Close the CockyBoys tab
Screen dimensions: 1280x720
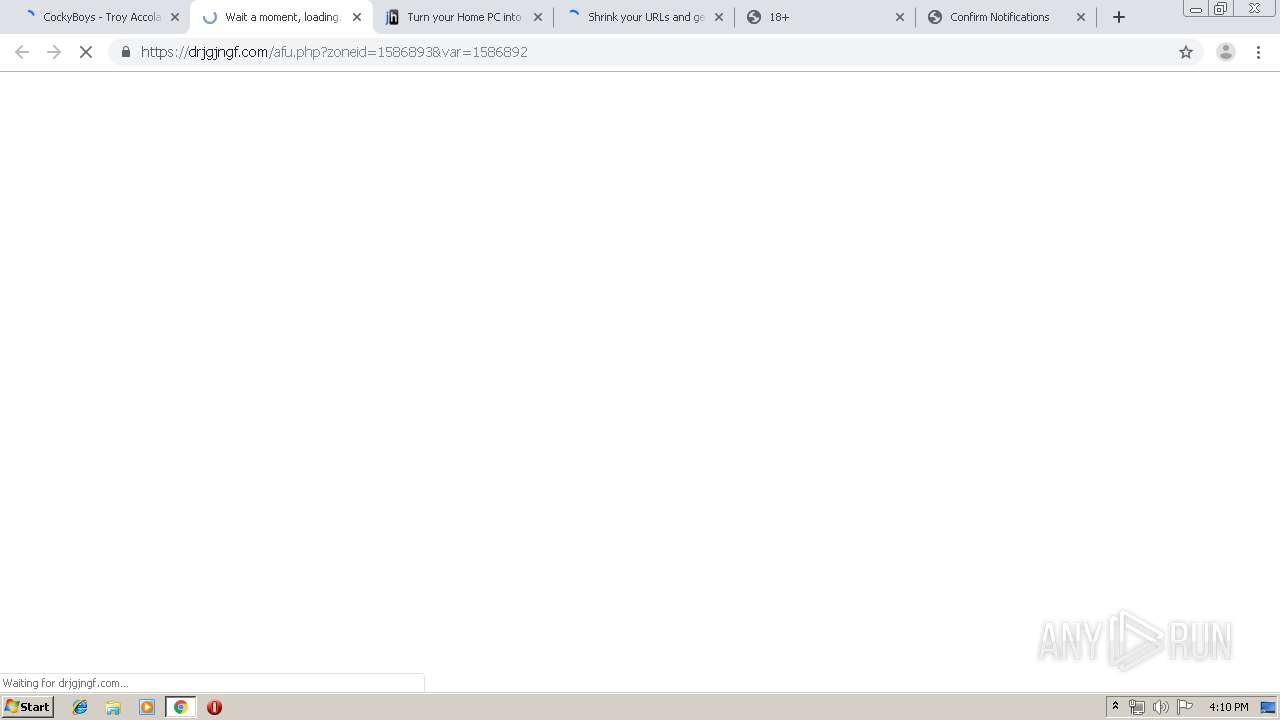[x=175, y=17]
